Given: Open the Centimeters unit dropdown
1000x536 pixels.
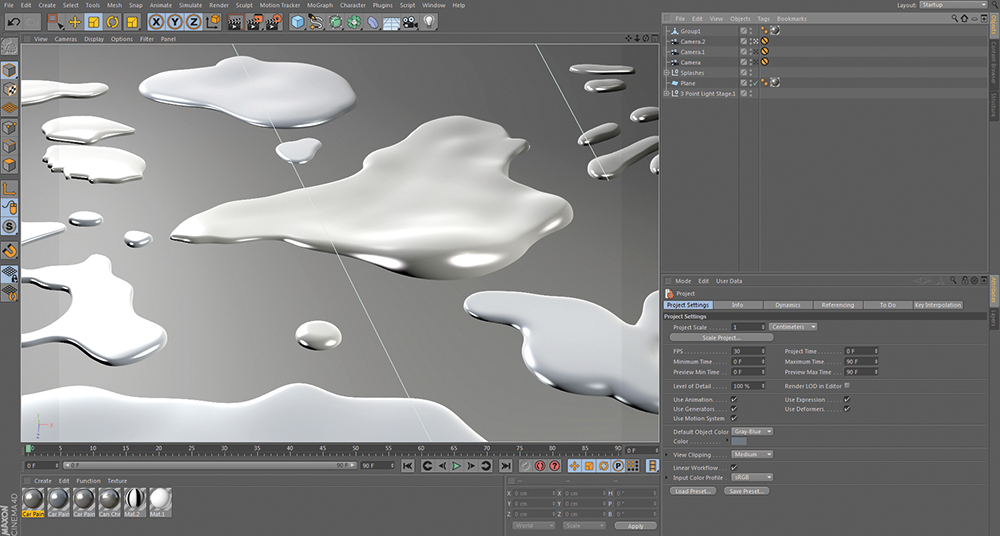Looking at the screenshot, I should pos(793,327).
